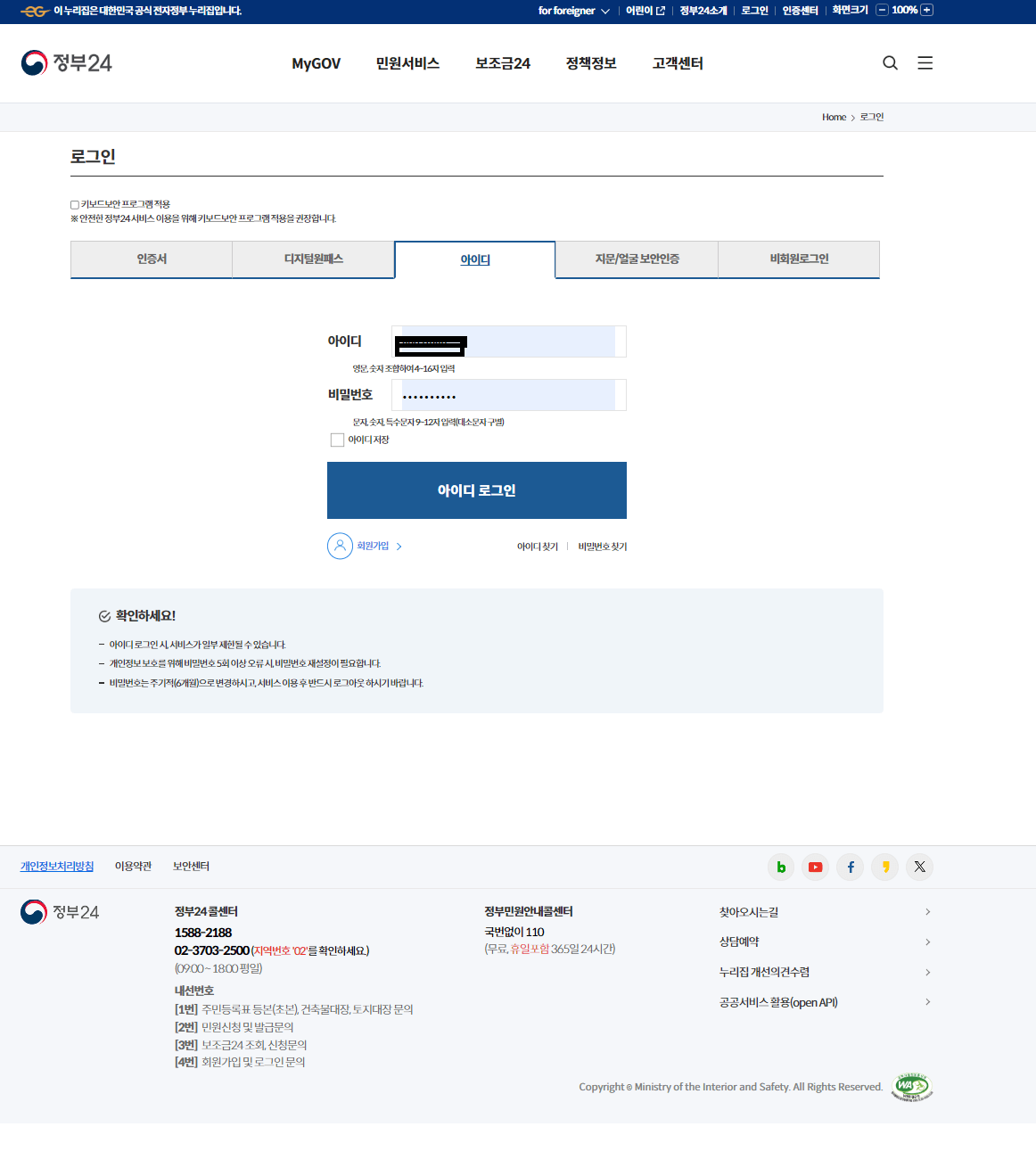The height and width of the screenshot is (1176, 1036).
Task: Open the 민원서비스 menu
Action: [x=407, y=63]
